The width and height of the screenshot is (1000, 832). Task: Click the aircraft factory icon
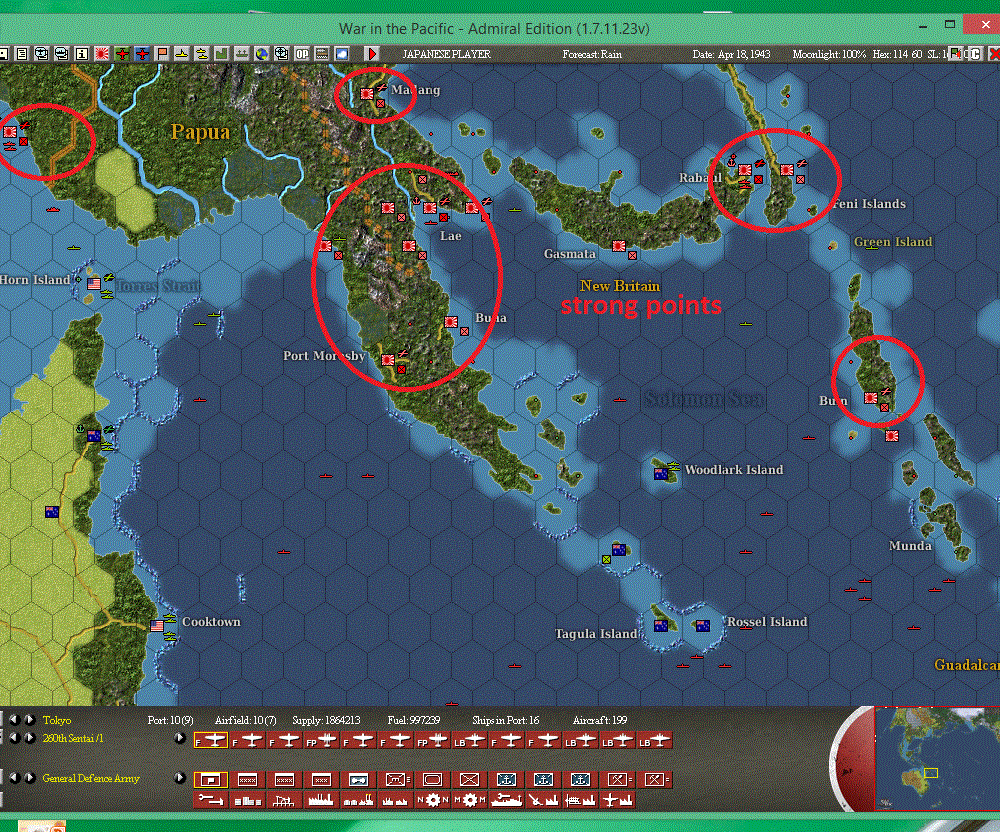pos(617,799)
